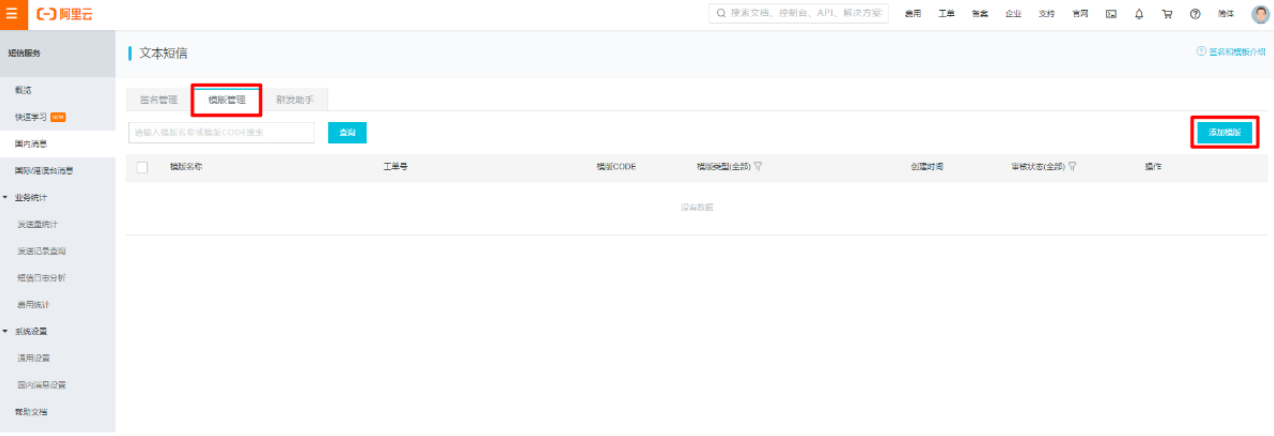Image resolution: width=1274 pixels, height=436 pixels.
Task: Open 费用 in the top bar
Action: click(913, 14)
